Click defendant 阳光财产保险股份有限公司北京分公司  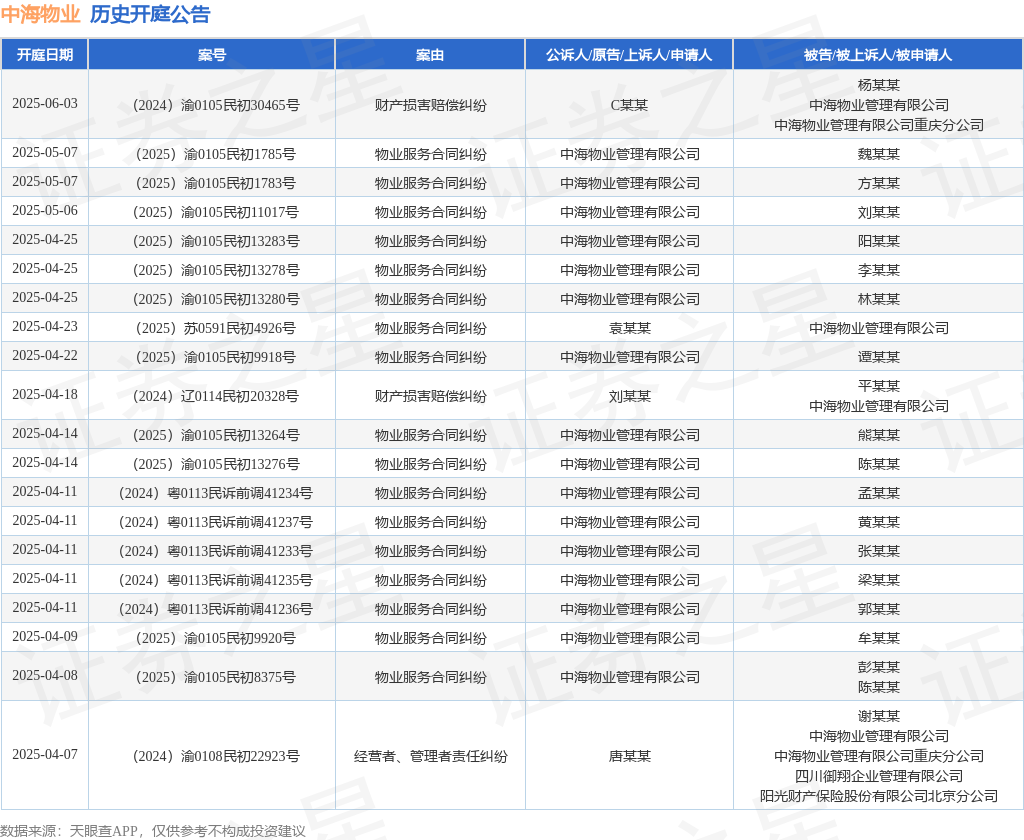tap(878, 796)
